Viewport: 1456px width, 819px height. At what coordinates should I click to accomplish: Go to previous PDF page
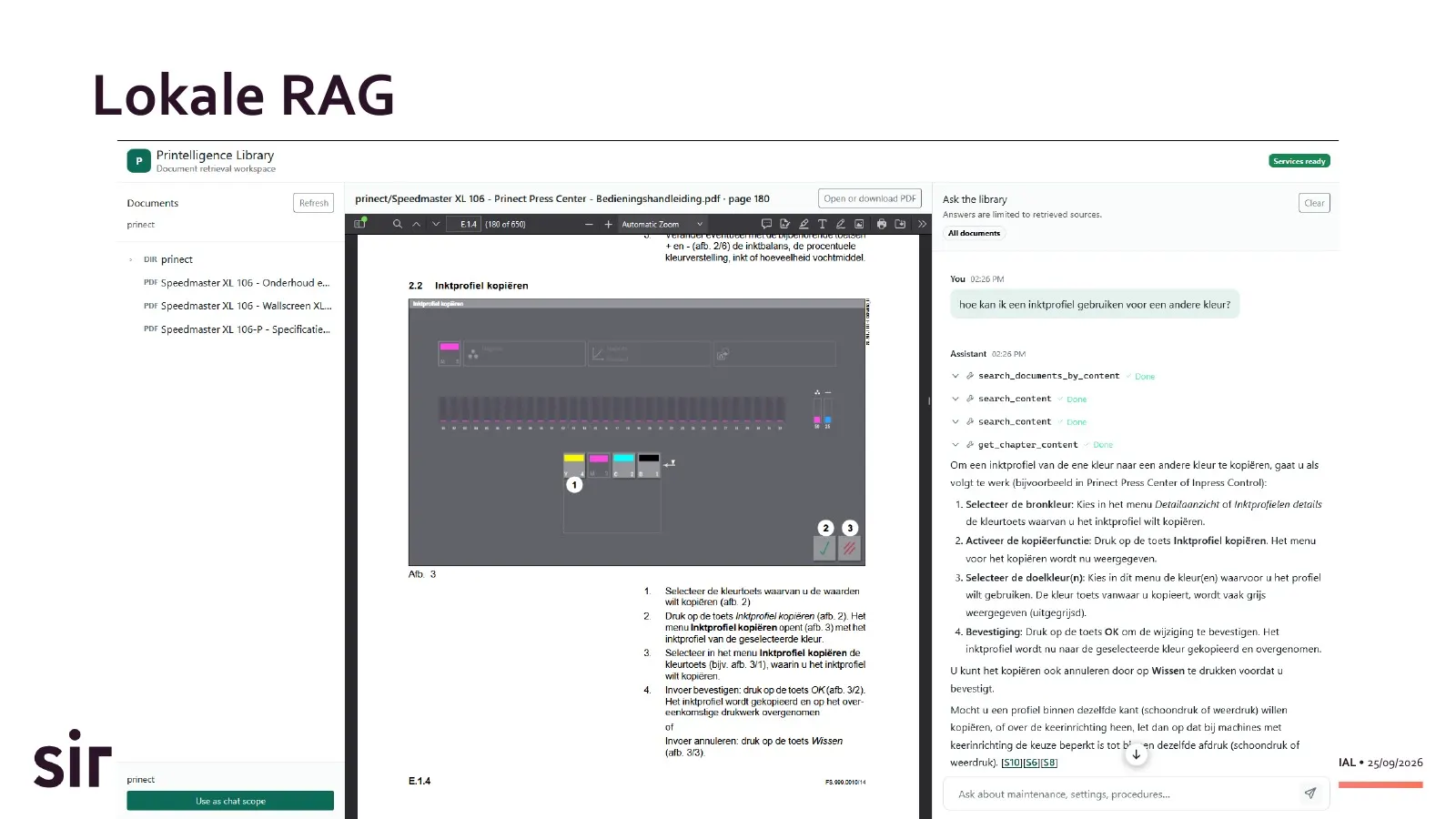pyautogui.click(x=417, y=224)
